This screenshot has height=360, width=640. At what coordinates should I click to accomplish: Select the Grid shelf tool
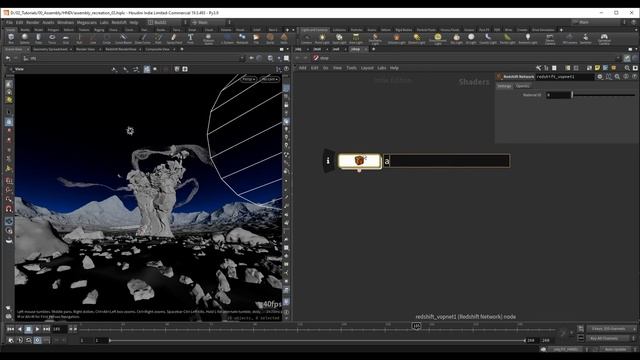tap(66, 38)
